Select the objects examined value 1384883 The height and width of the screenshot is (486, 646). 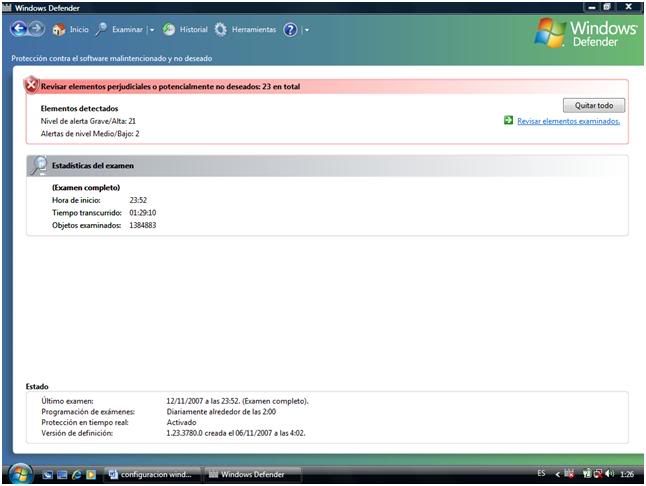pyautogui.click(x=143, y=225)
